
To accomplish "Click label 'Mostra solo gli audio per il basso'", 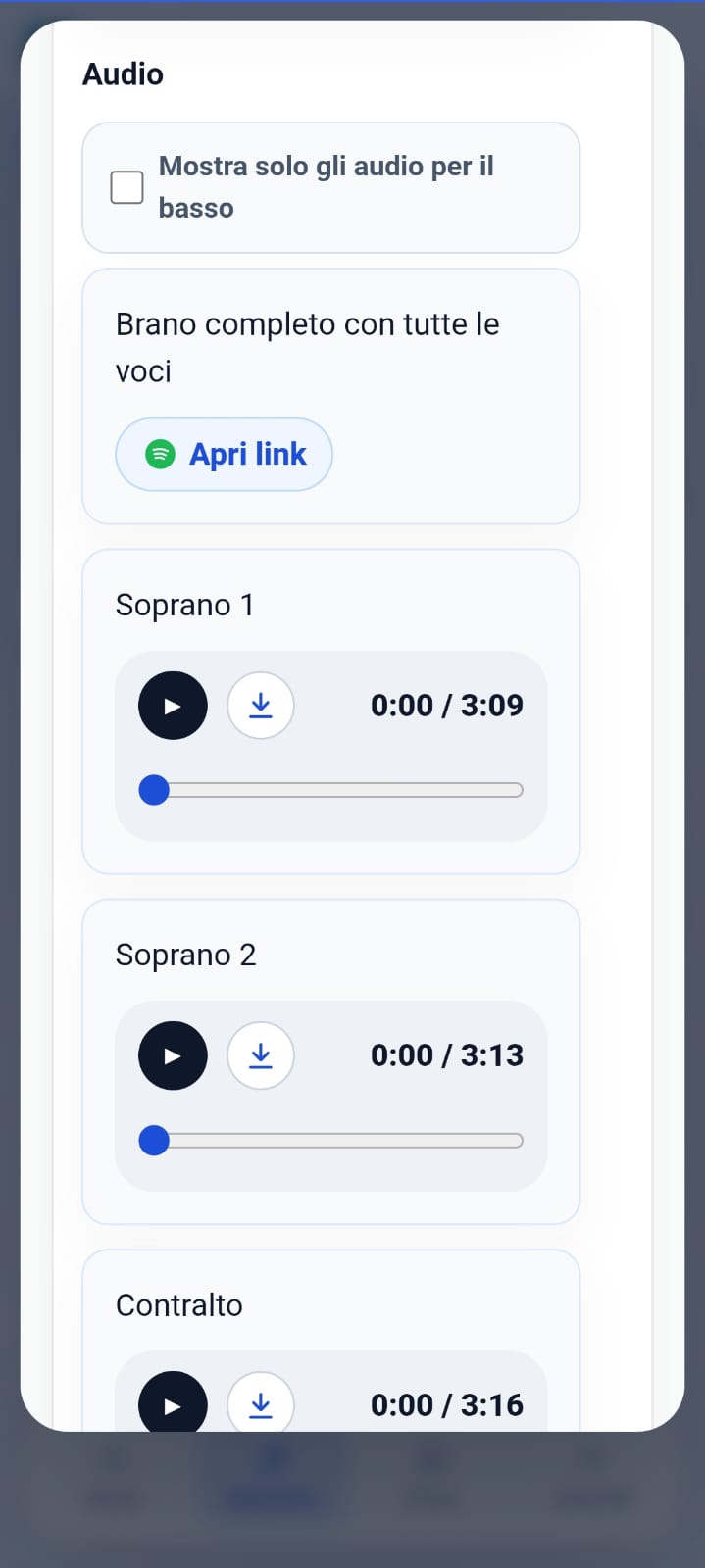I will (326, 187).
